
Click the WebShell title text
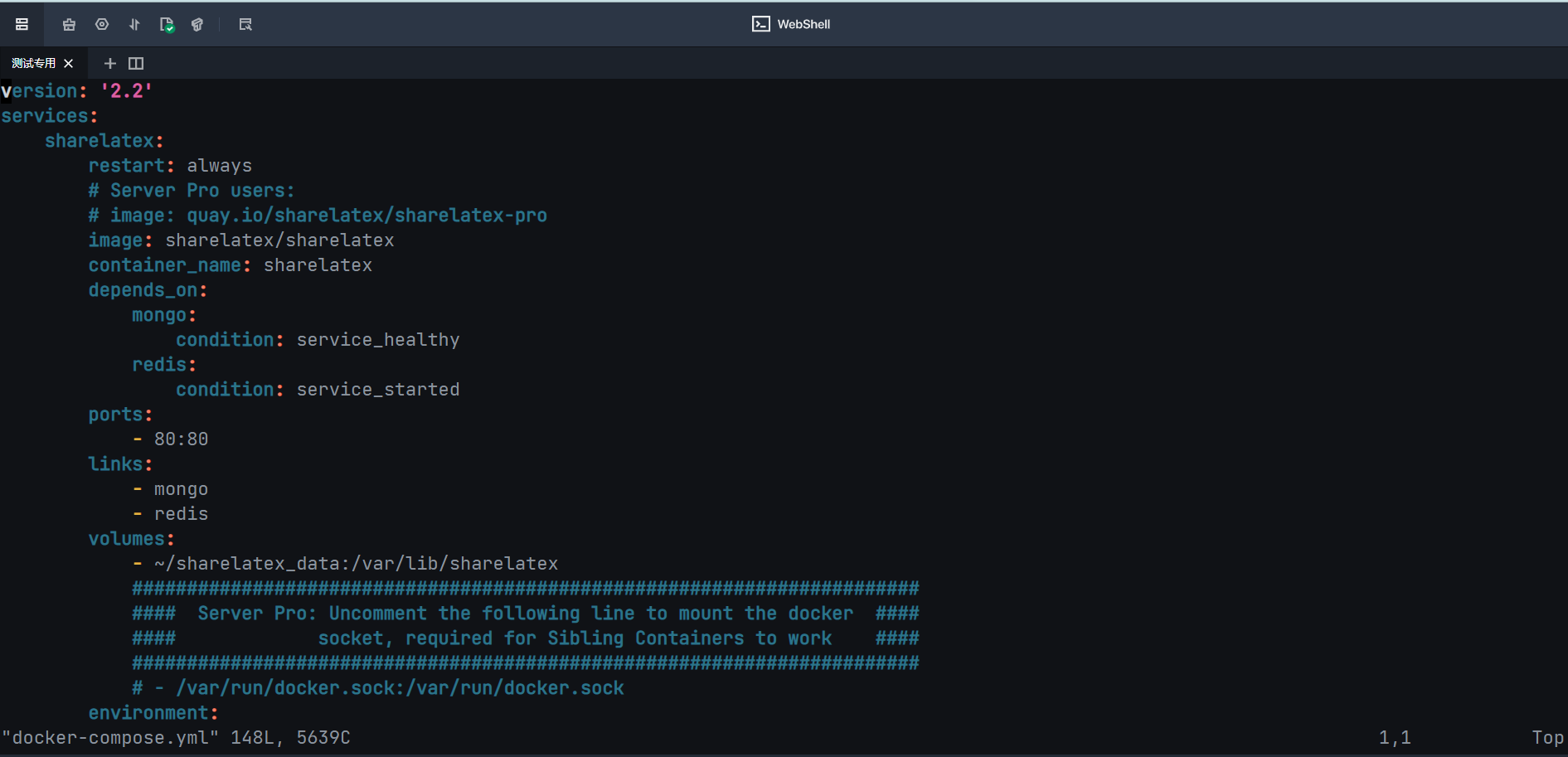pos(803,24)
